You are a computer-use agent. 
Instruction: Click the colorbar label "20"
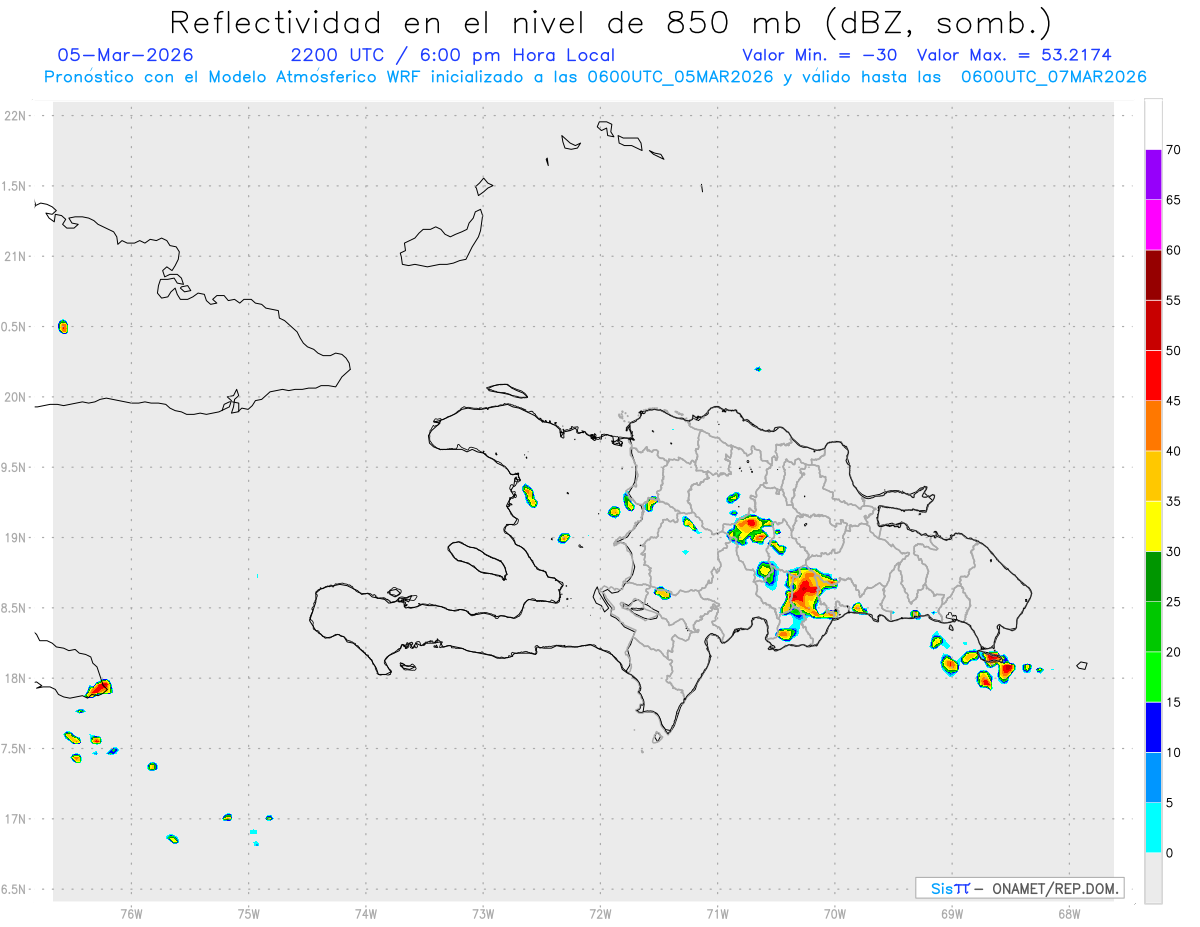[1173, 652]
